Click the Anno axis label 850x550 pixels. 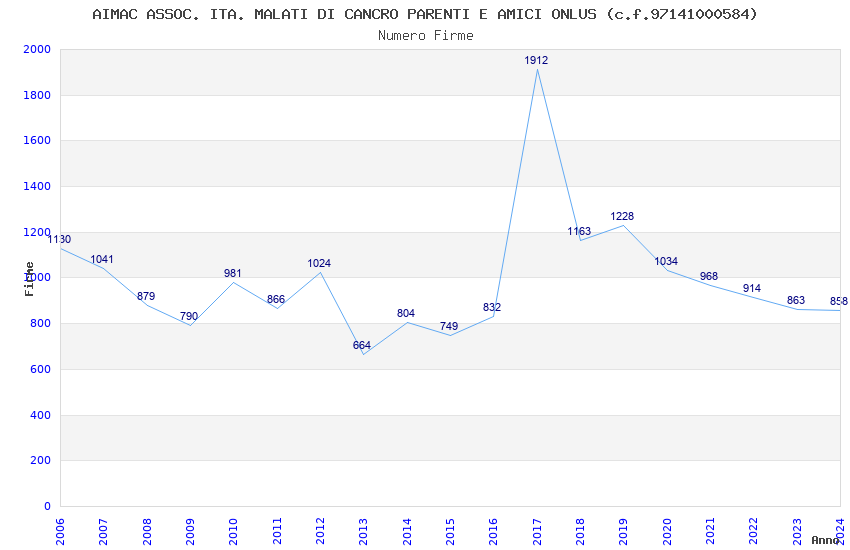(825, 540)
